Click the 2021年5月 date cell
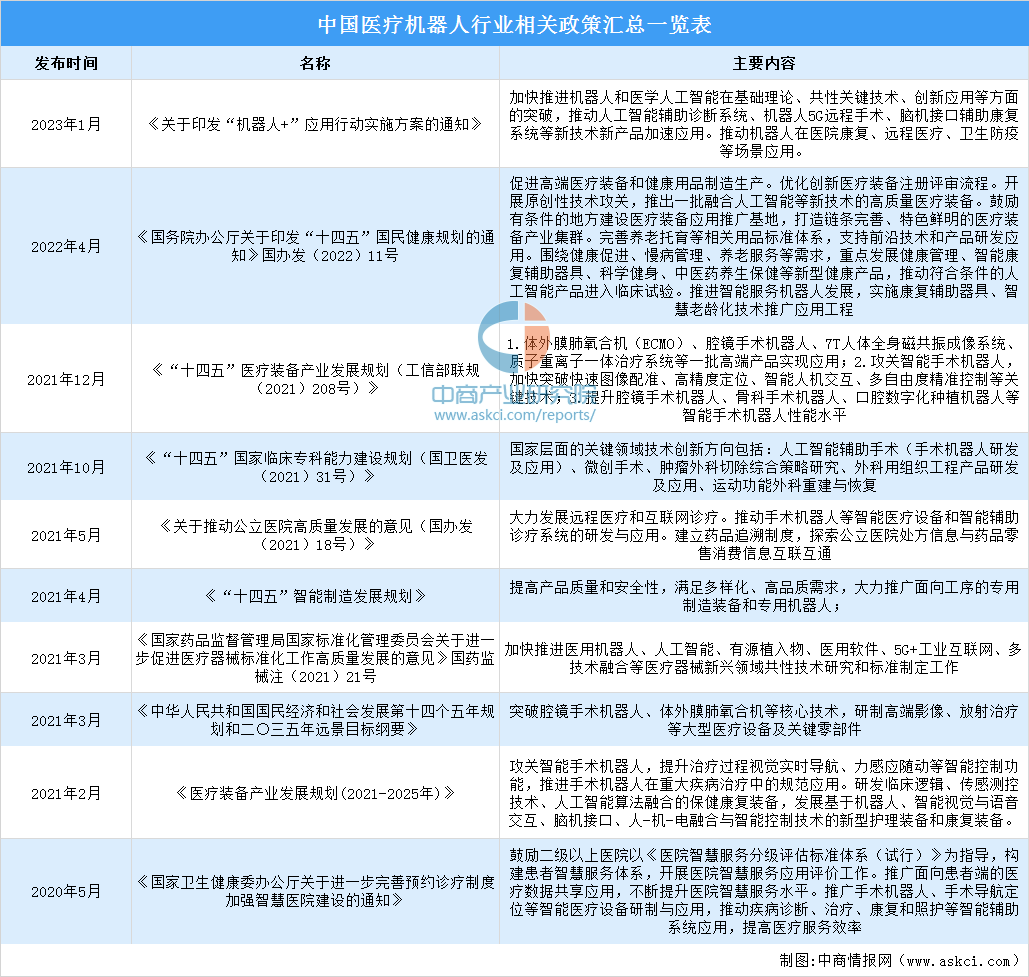 pos(66,535)
